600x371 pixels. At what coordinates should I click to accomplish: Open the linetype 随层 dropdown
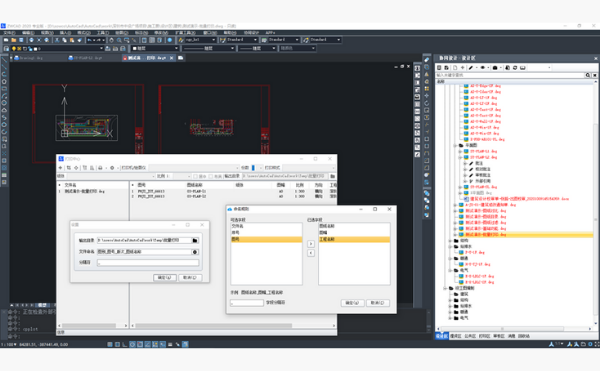[209, 49]
